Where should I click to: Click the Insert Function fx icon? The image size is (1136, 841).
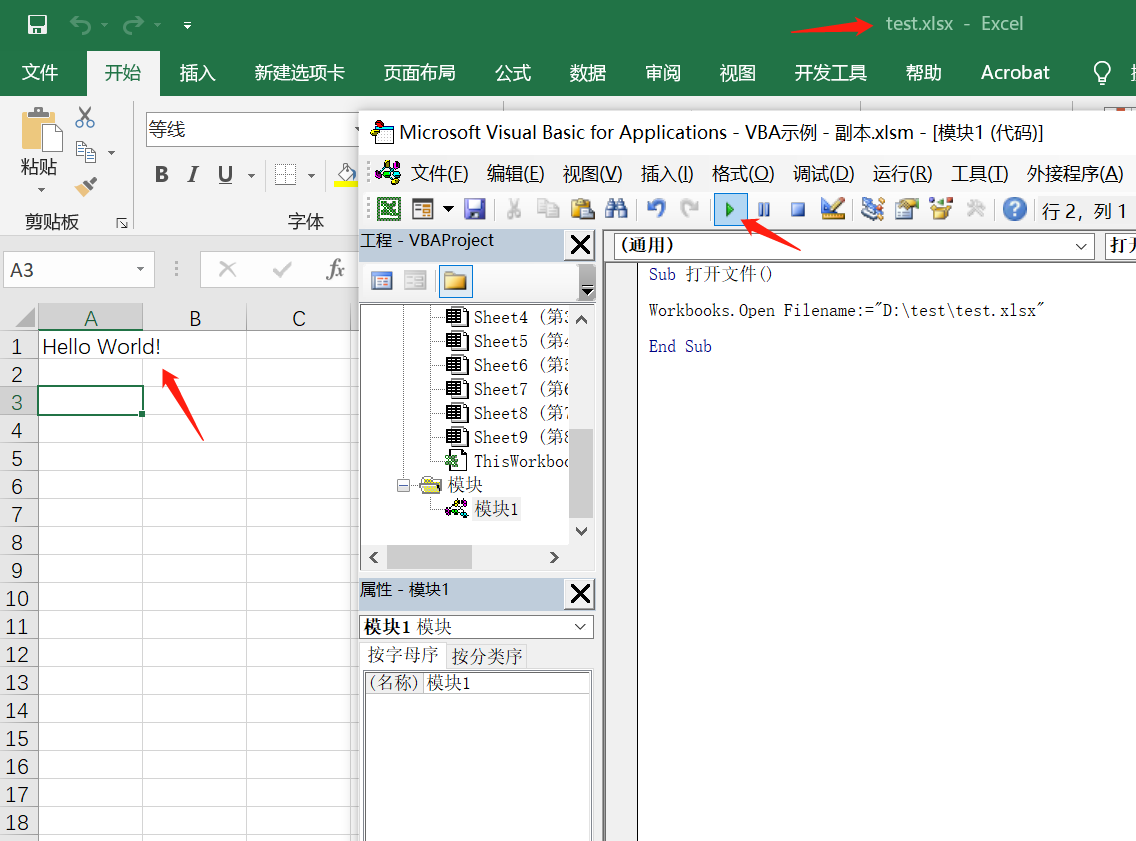coord(335,269)
